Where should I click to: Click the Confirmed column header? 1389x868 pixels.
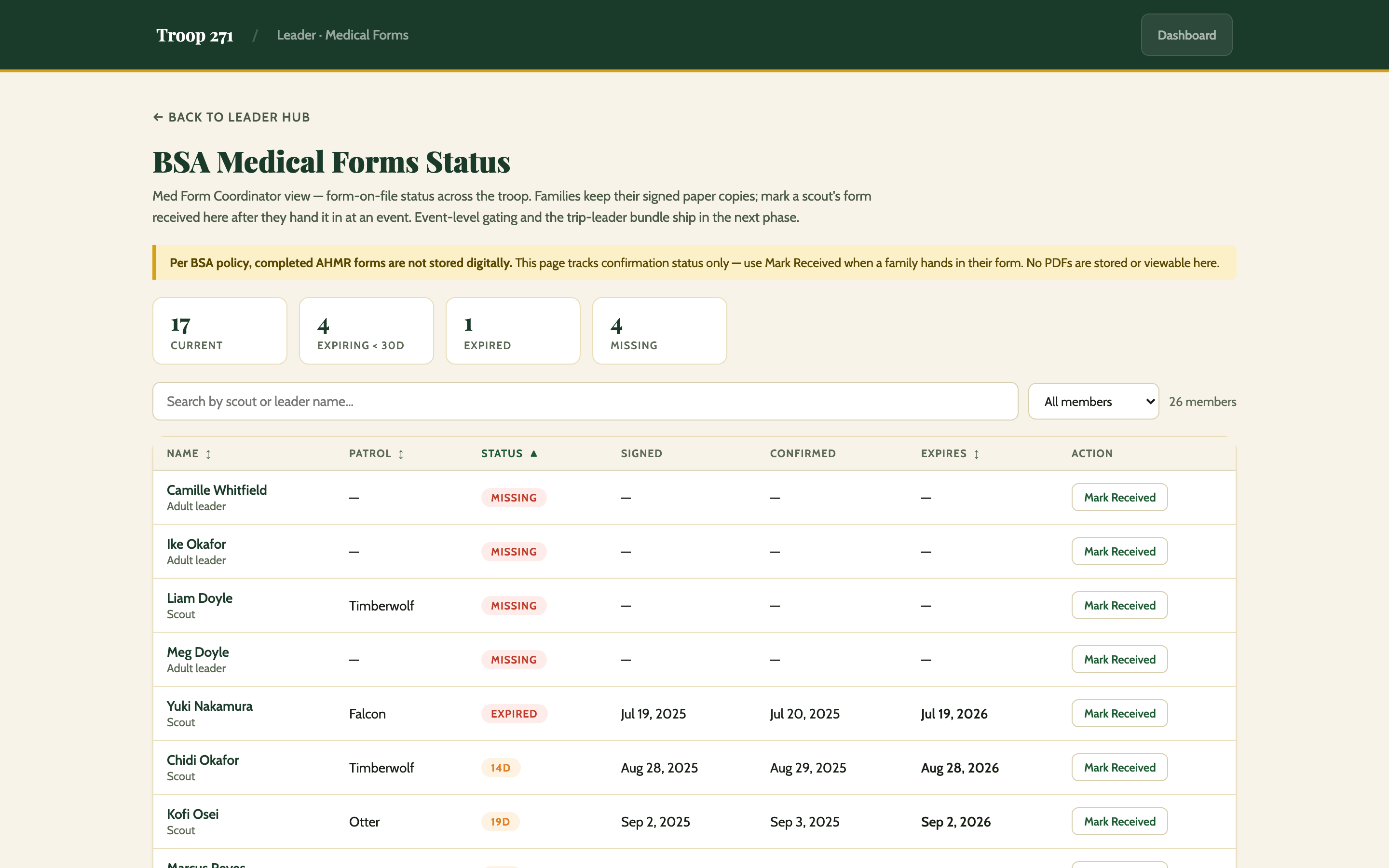point(803,453)
